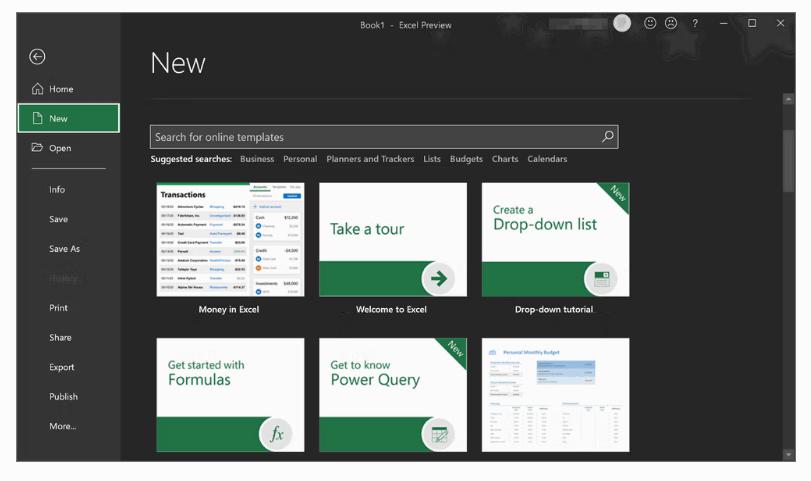Open the More... options
The image size is (811, 481).
pos(63,426)
